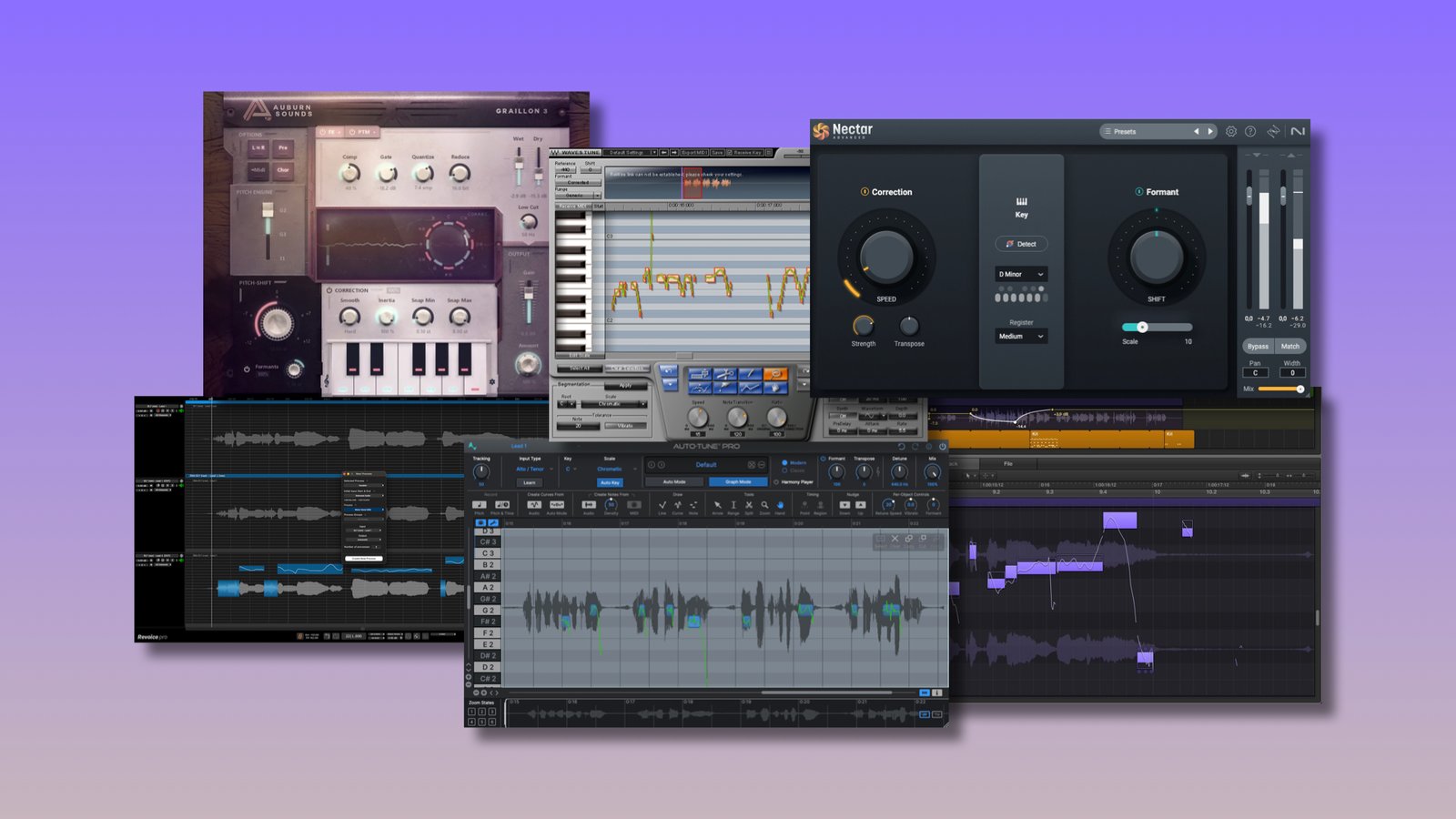
Task: Open Waves Tune Default Settings dropdown
Action: [631, 153]
